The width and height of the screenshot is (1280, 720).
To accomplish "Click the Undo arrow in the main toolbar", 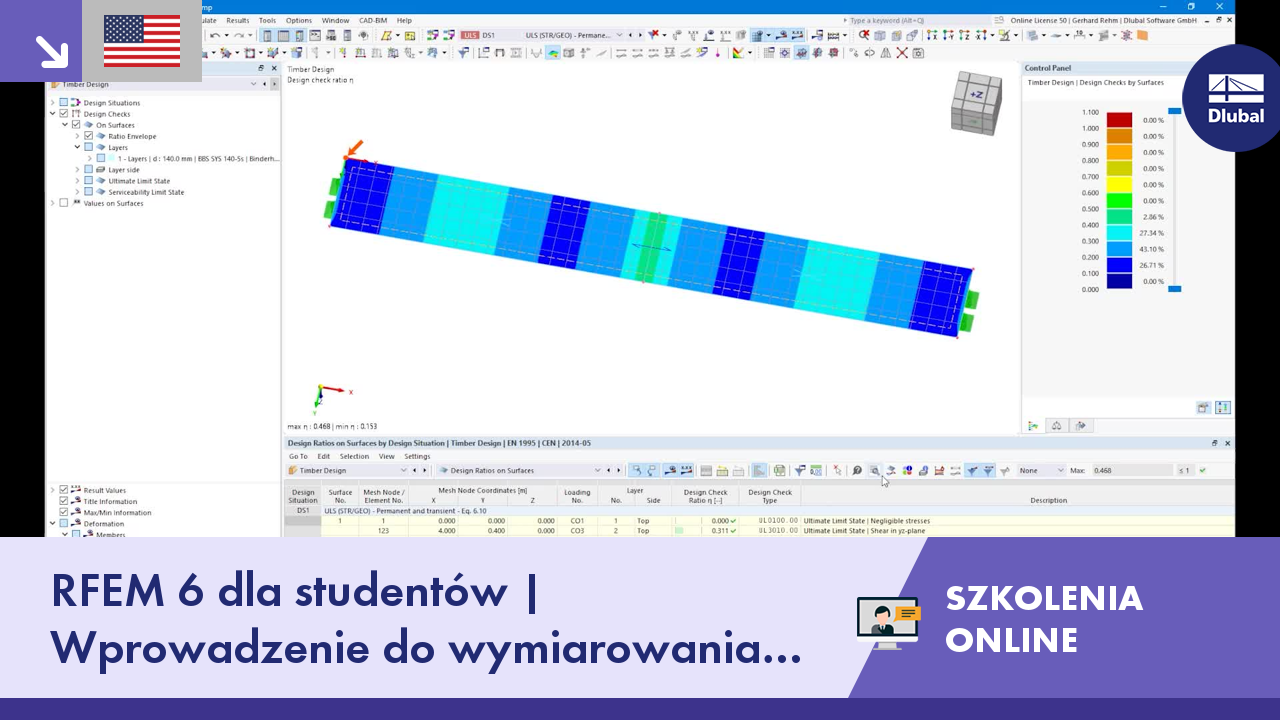I will [x=215, y=35].
